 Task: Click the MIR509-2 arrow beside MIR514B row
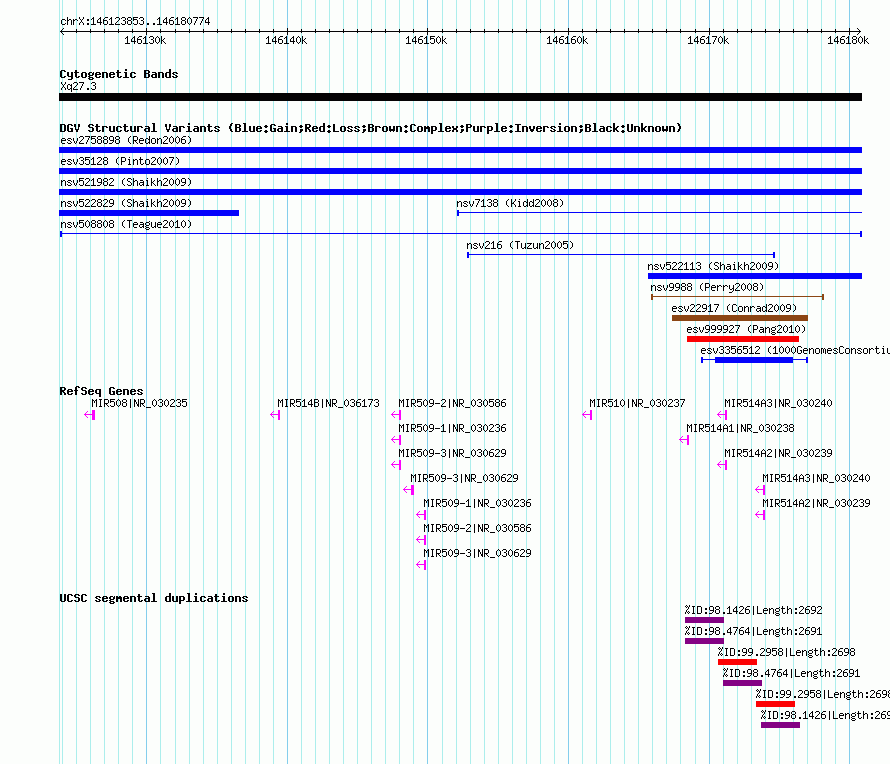[396, 415]
